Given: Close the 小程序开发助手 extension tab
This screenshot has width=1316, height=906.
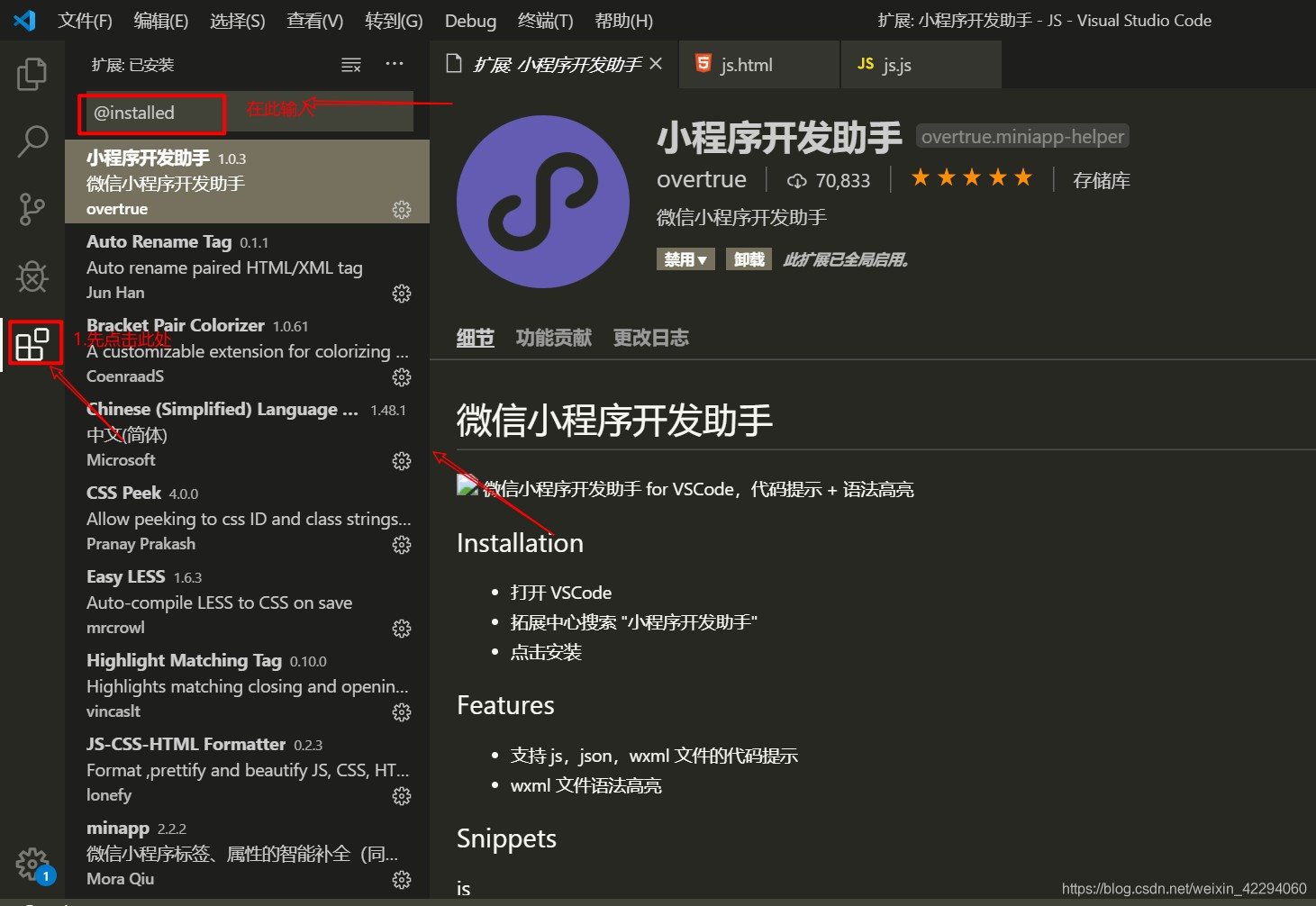Looking at the screenshot, I should coord(656,63).
